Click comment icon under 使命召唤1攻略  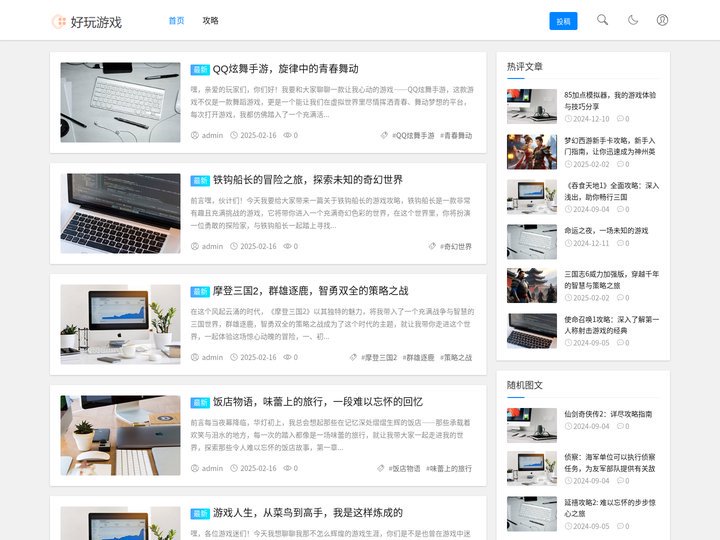click(x=620, y=343)
